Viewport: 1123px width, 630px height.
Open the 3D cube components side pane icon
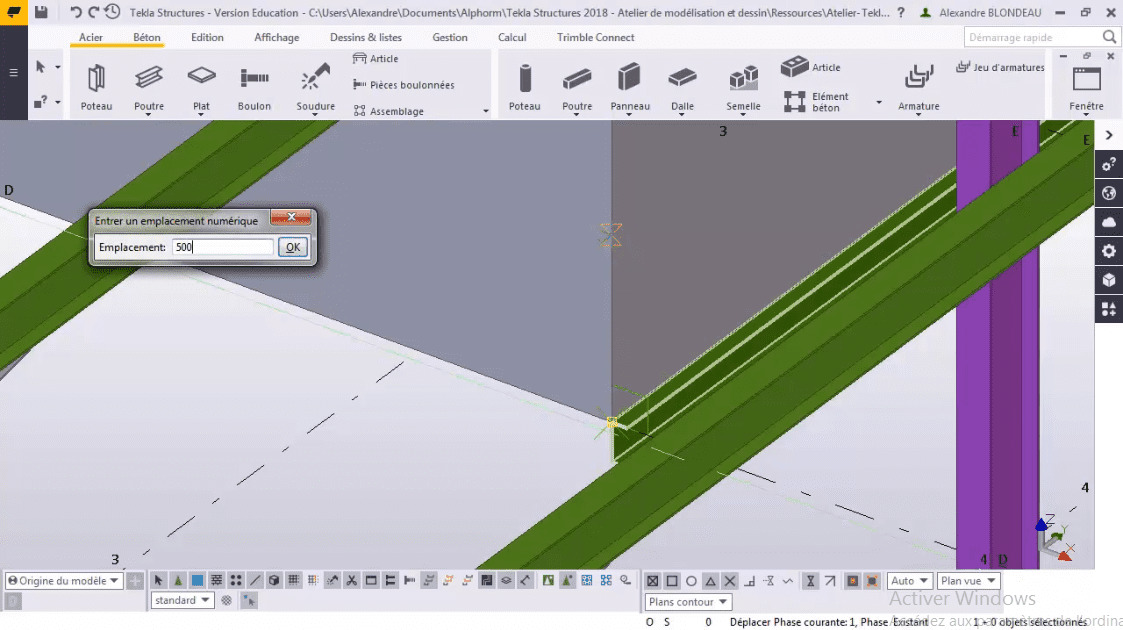pos(1109,280)
